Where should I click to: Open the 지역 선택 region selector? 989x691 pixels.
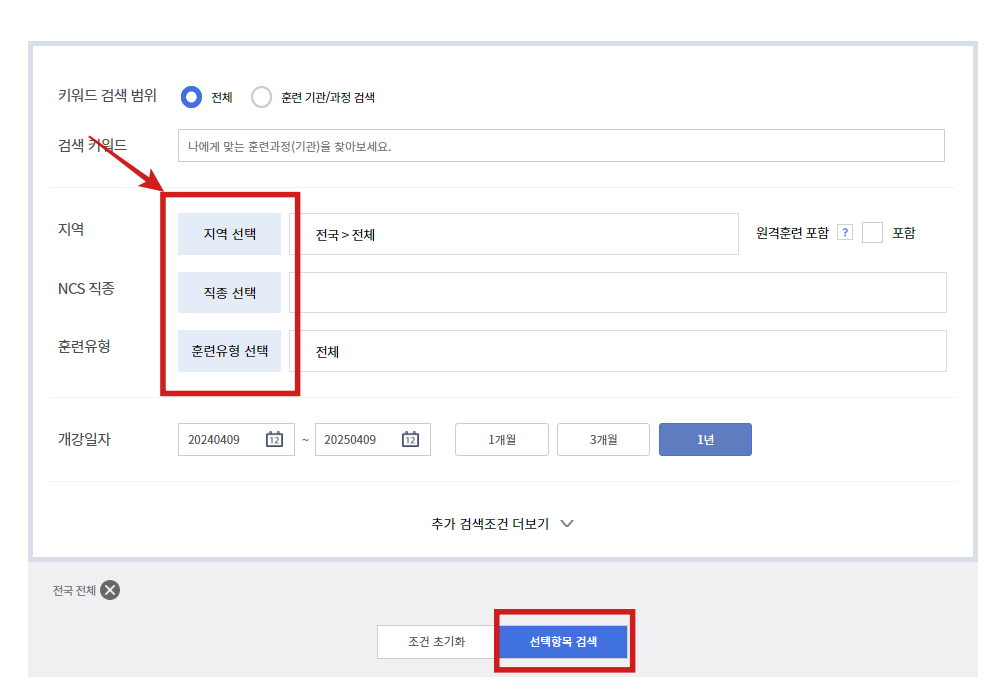click(x=229, y=233)
